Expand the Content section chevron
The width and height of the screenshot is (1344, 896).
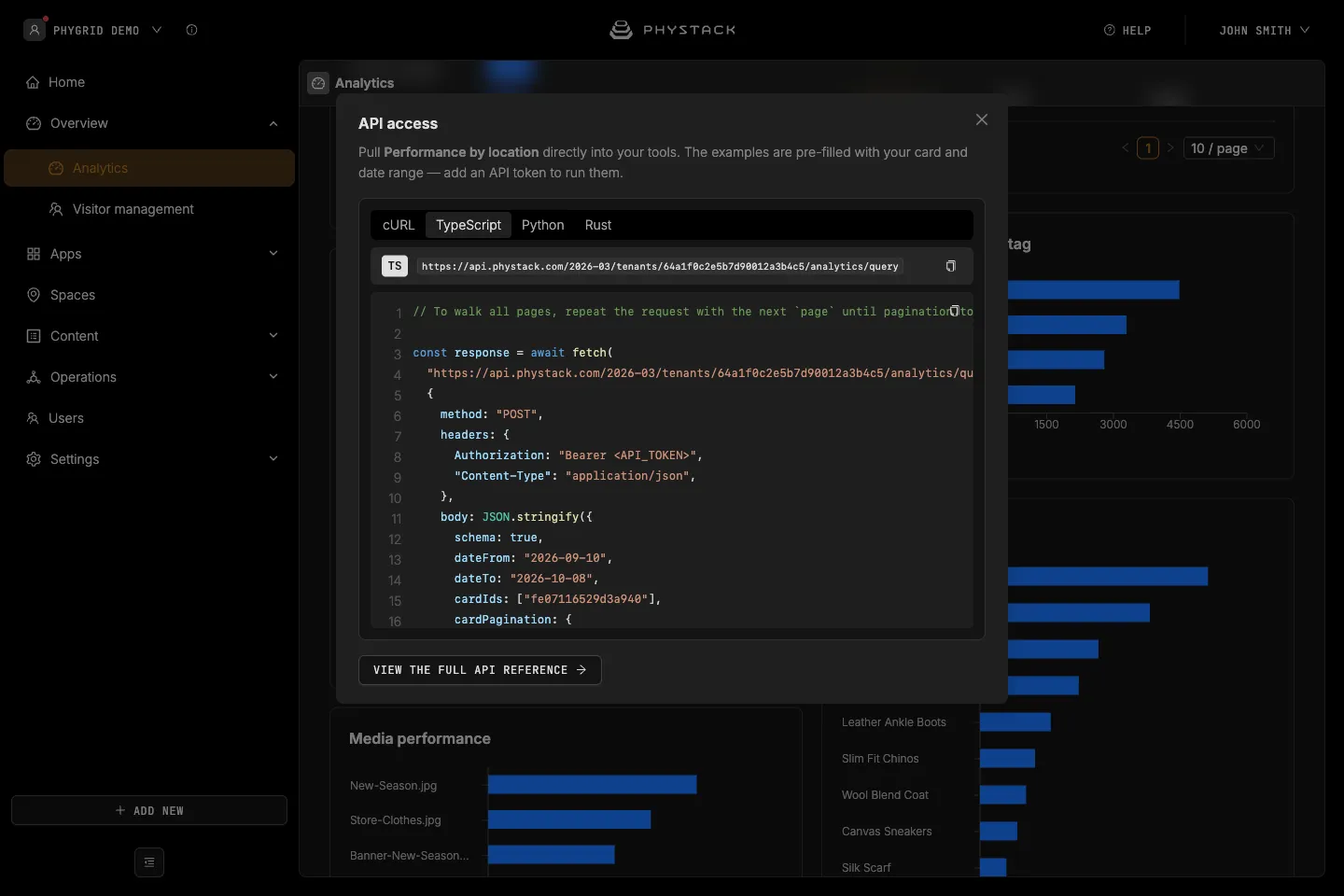tap(273, 336)
